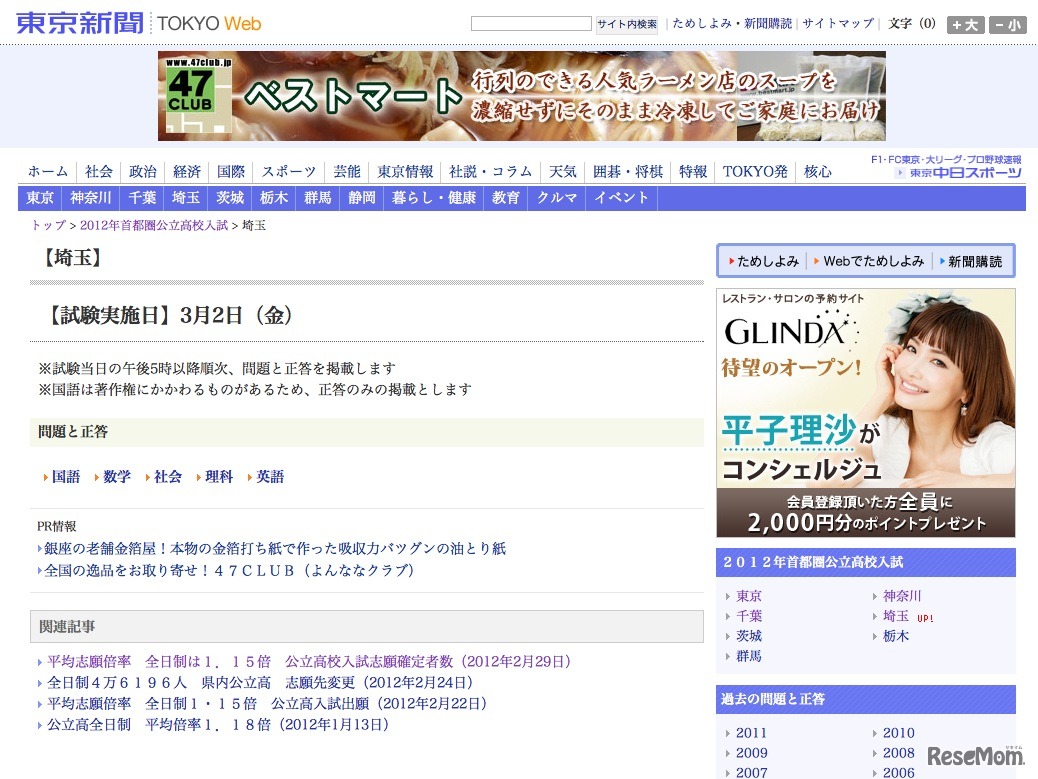Open the 2011 past exam questions link
Viewport: 1038px width, 779px height.
click(x=751, y=733)
